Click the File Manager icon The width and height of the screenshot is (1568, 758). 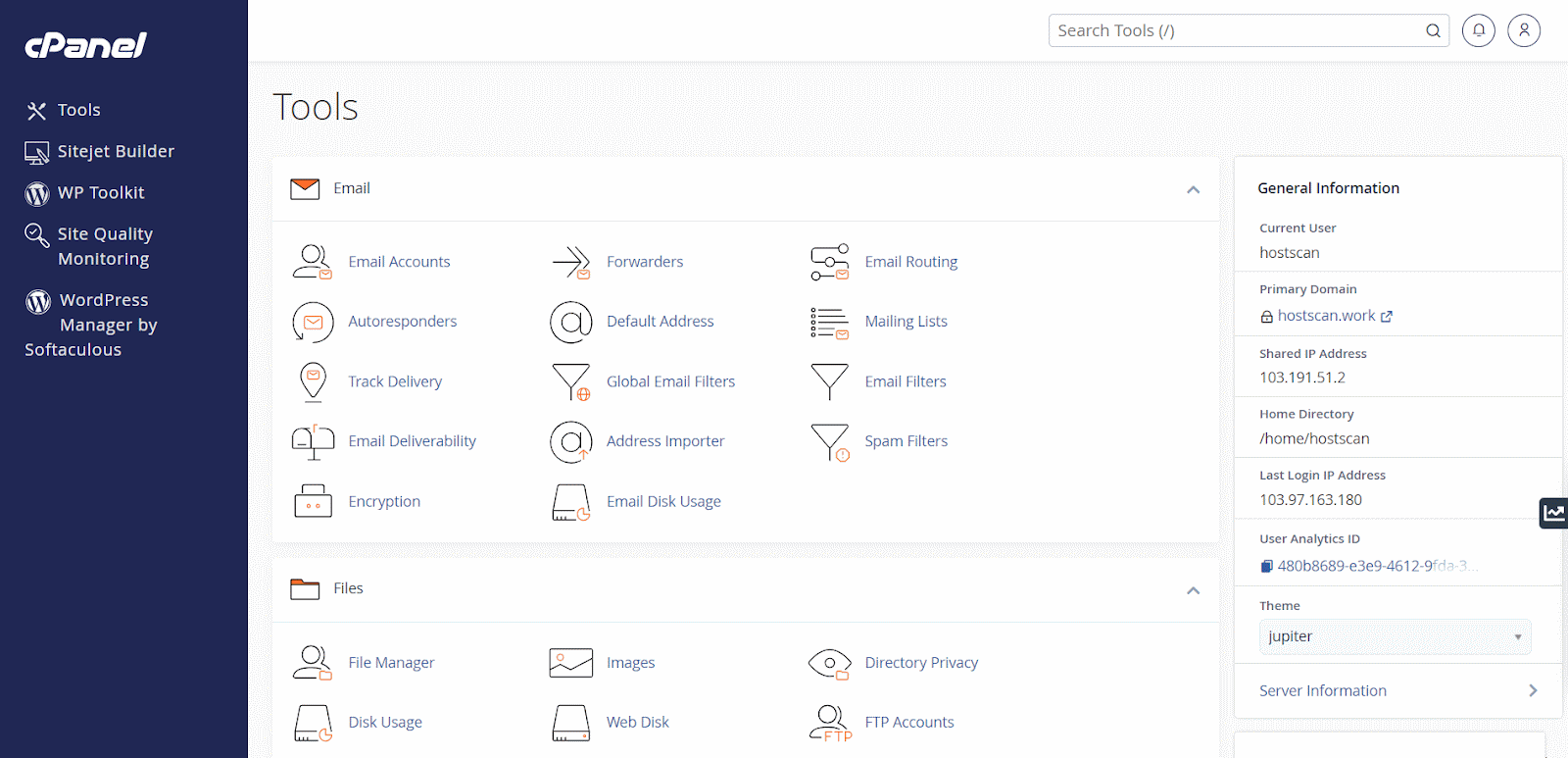pyautogui.click(x=313, y=663)
